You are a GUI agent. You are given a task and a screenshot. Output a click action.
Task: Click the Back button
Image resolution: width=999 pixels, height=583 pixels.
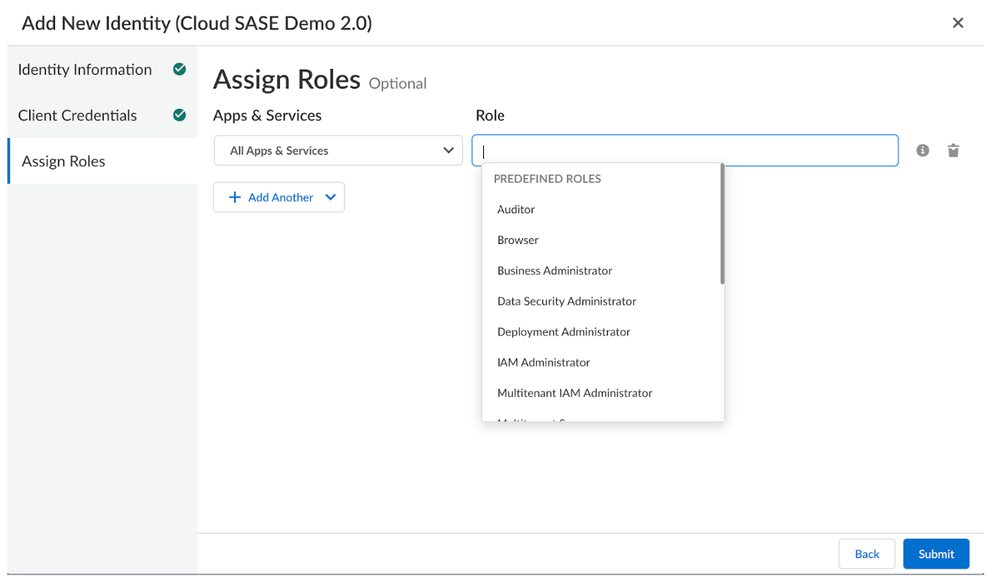pos(866,554)
